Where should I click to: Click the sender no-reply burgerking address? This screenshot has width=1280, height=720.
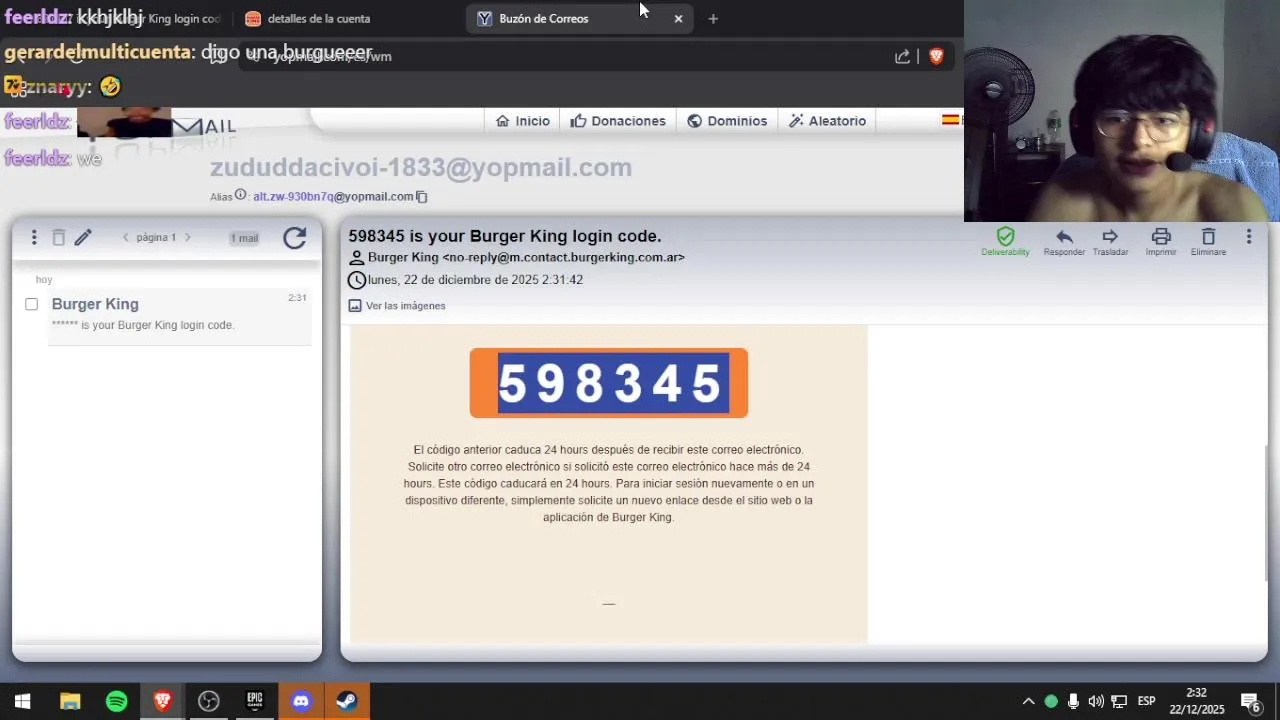563,257
